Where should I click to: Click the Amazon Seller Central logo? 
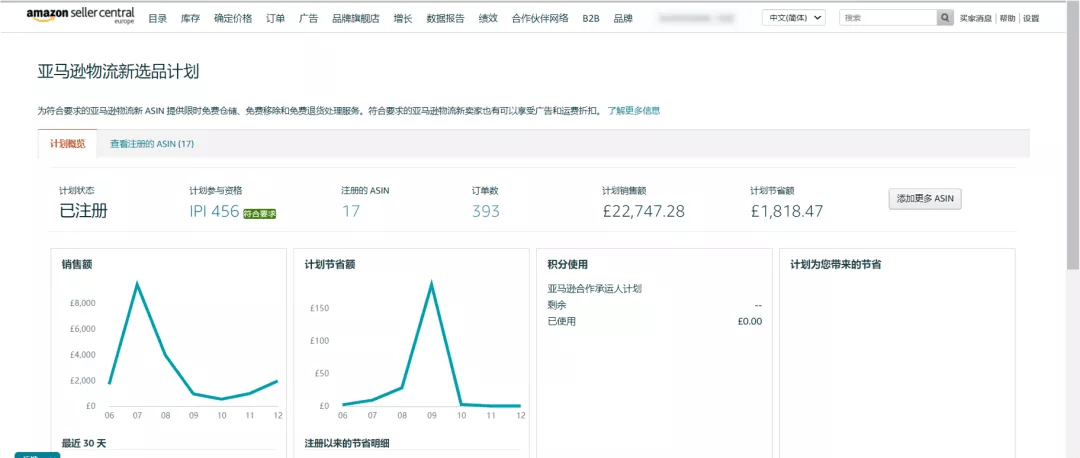(x=80, y=17)
